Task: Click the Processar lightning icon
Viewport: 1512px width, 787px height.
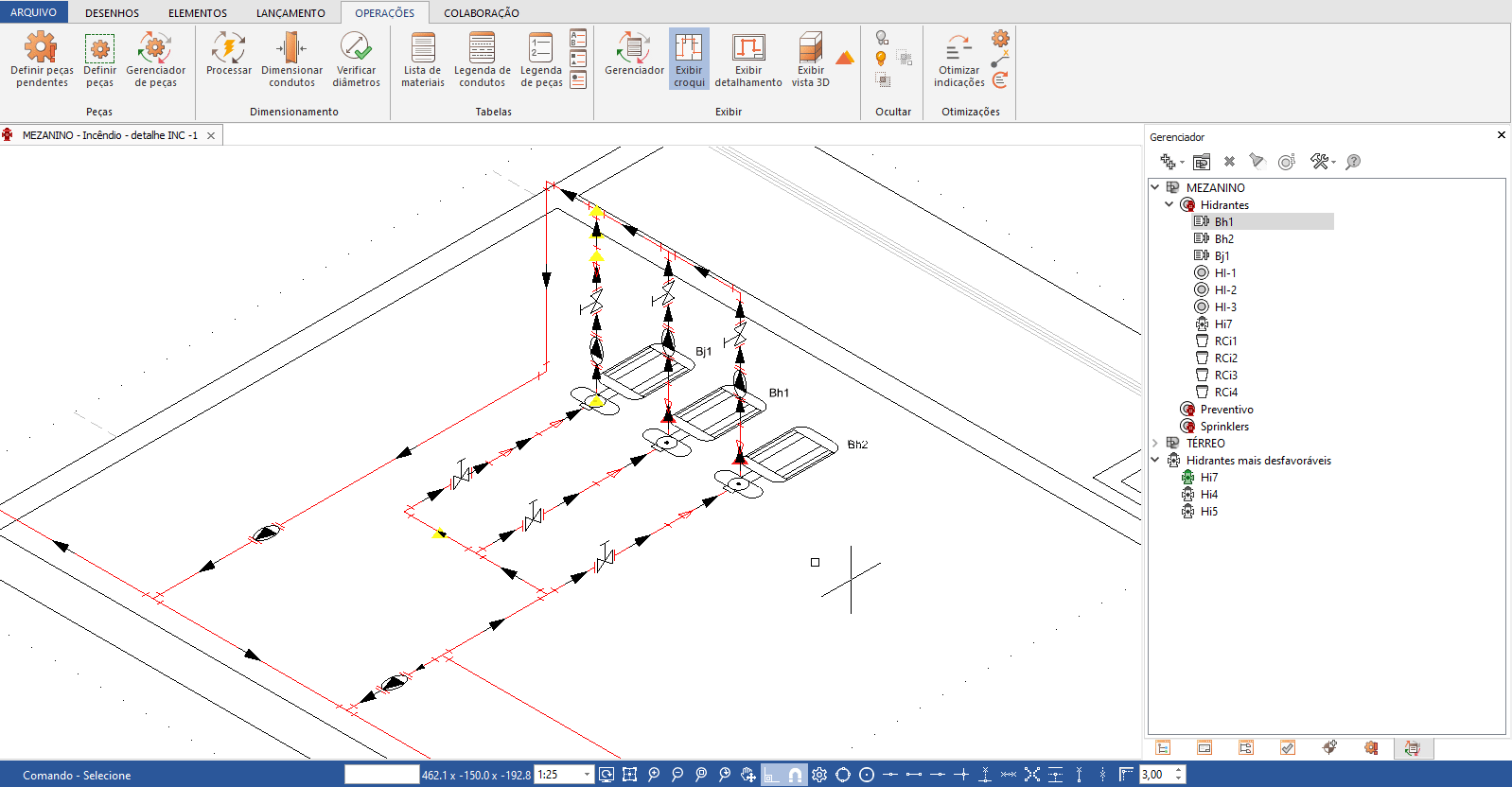Action: tap(229, 48)
